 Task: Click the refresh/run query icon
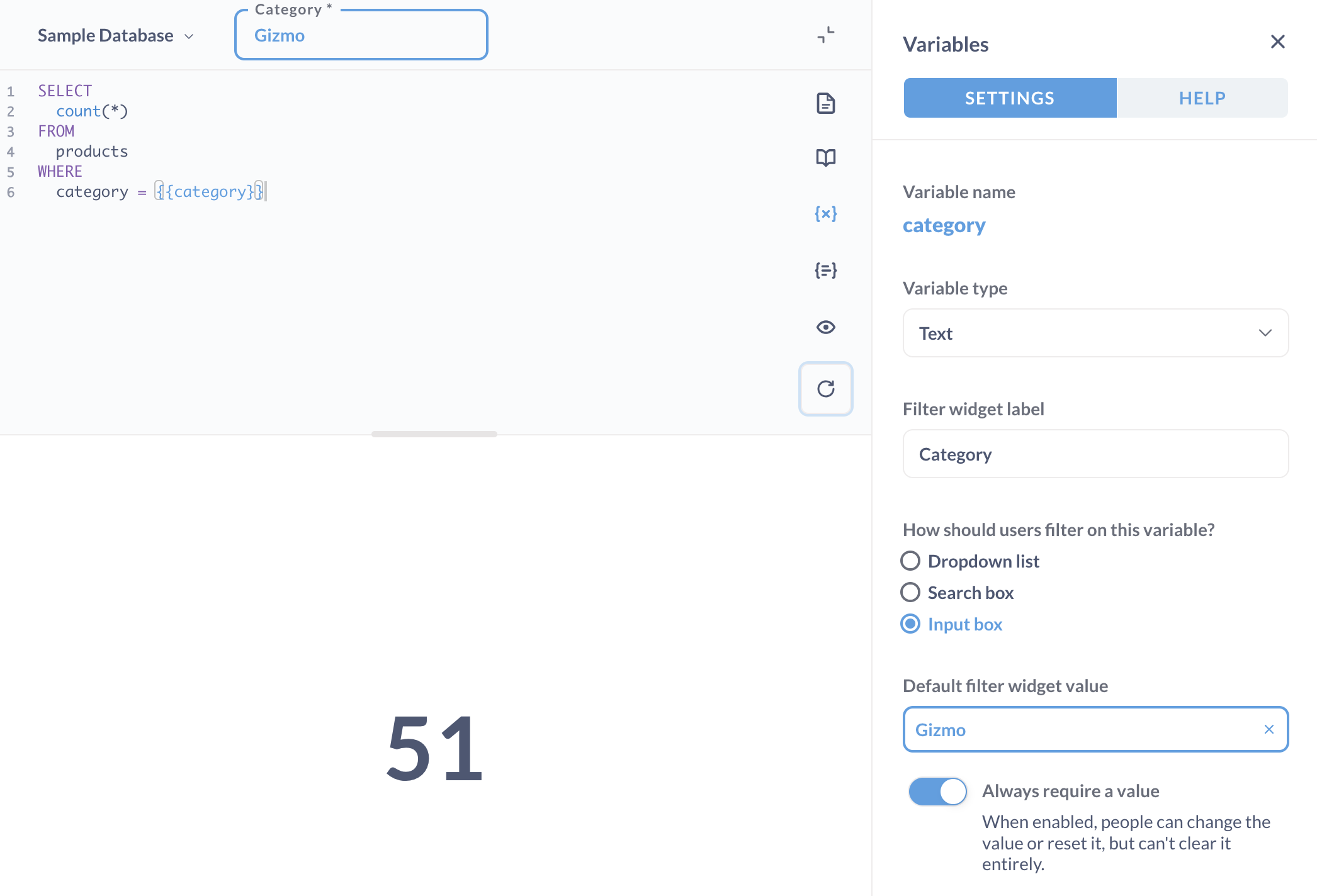pyautogui.click(x=826, y=389)
